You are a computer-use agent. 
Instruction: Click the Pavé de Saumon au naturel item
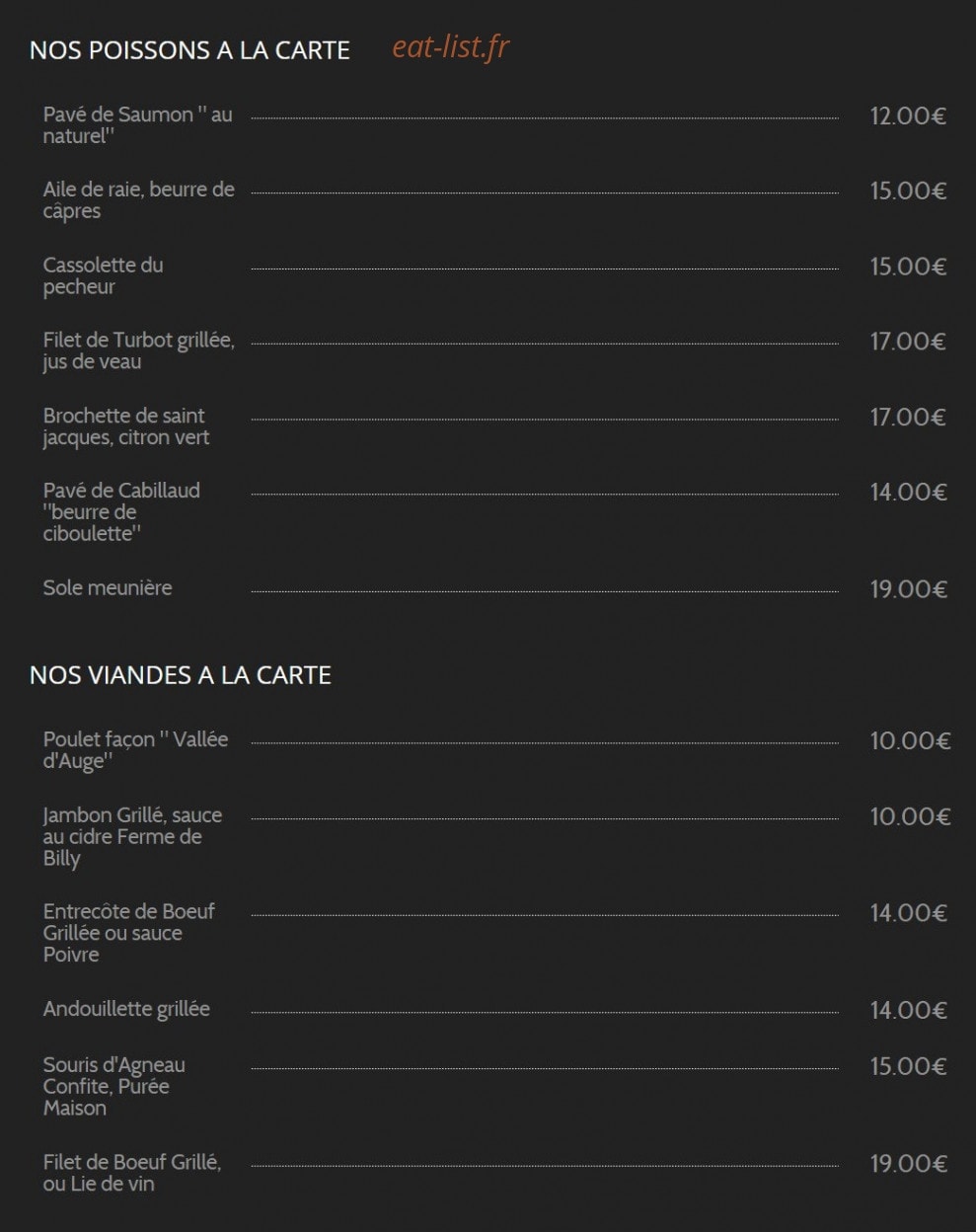tap(138, 125)
